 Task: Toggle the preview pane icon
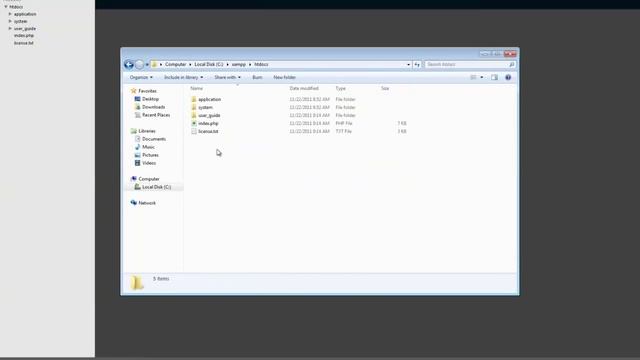(x=494, y=77)
